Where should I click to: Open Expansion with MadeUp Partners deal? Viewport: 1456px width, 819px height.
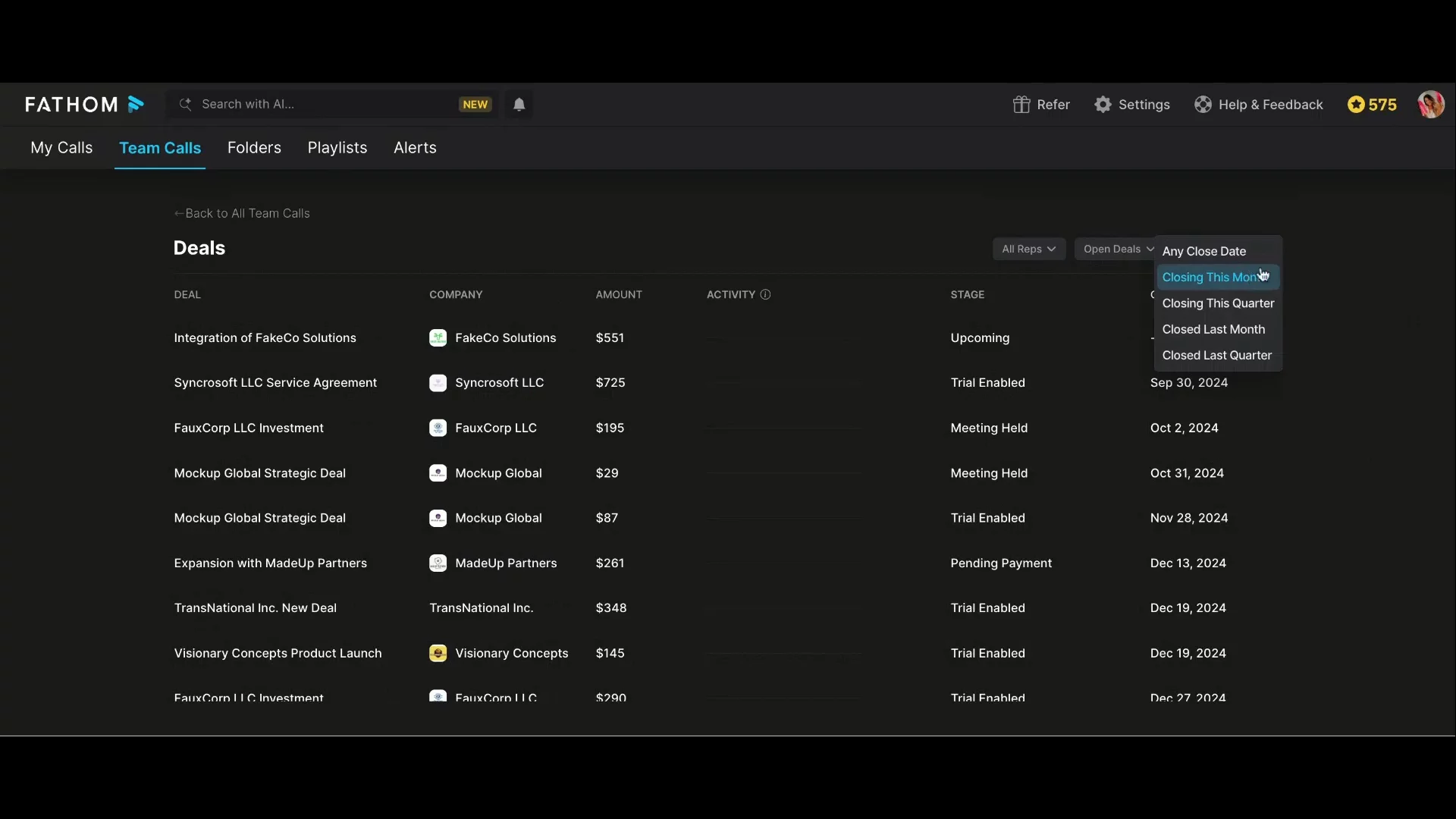tap(270, 563)
